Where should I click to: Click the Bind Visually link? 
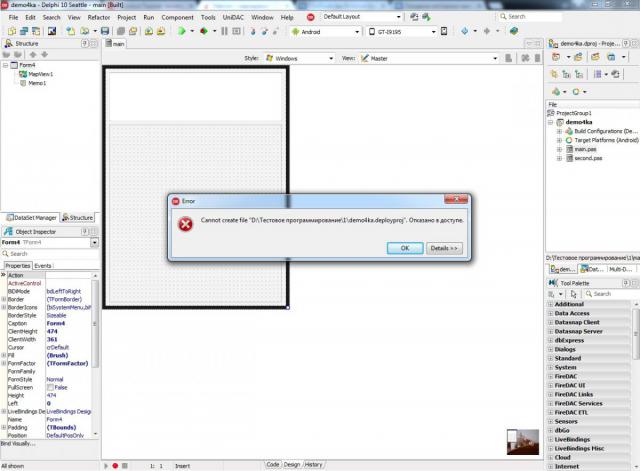[18, 444]
